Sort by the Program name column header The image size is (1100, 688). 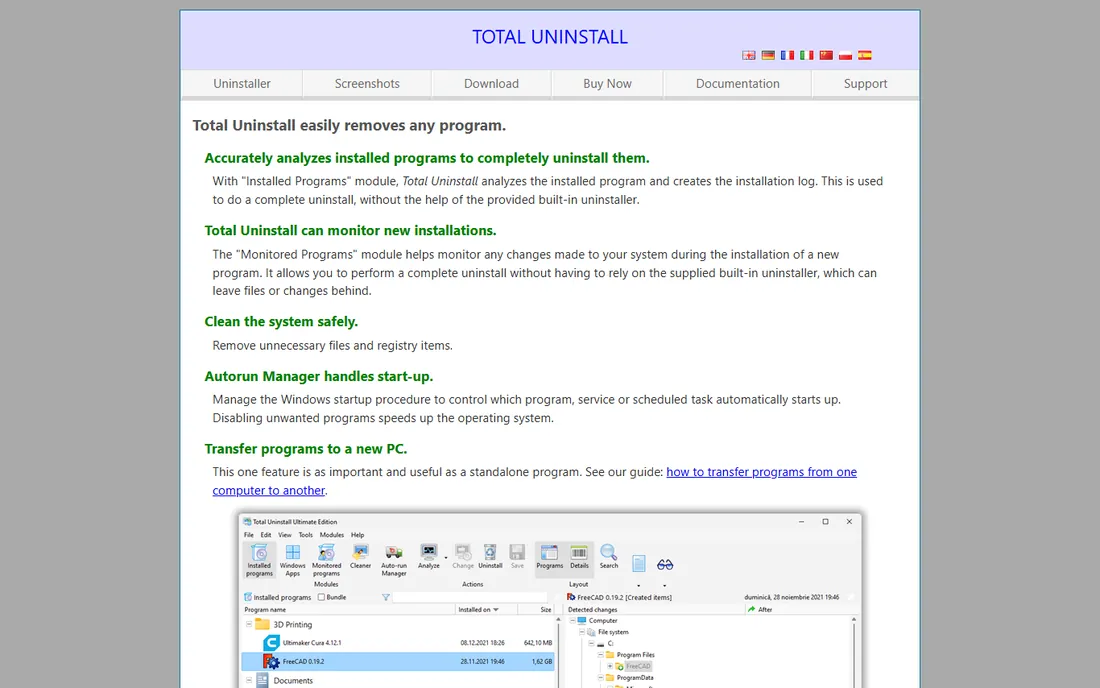[x=349, y=610]
